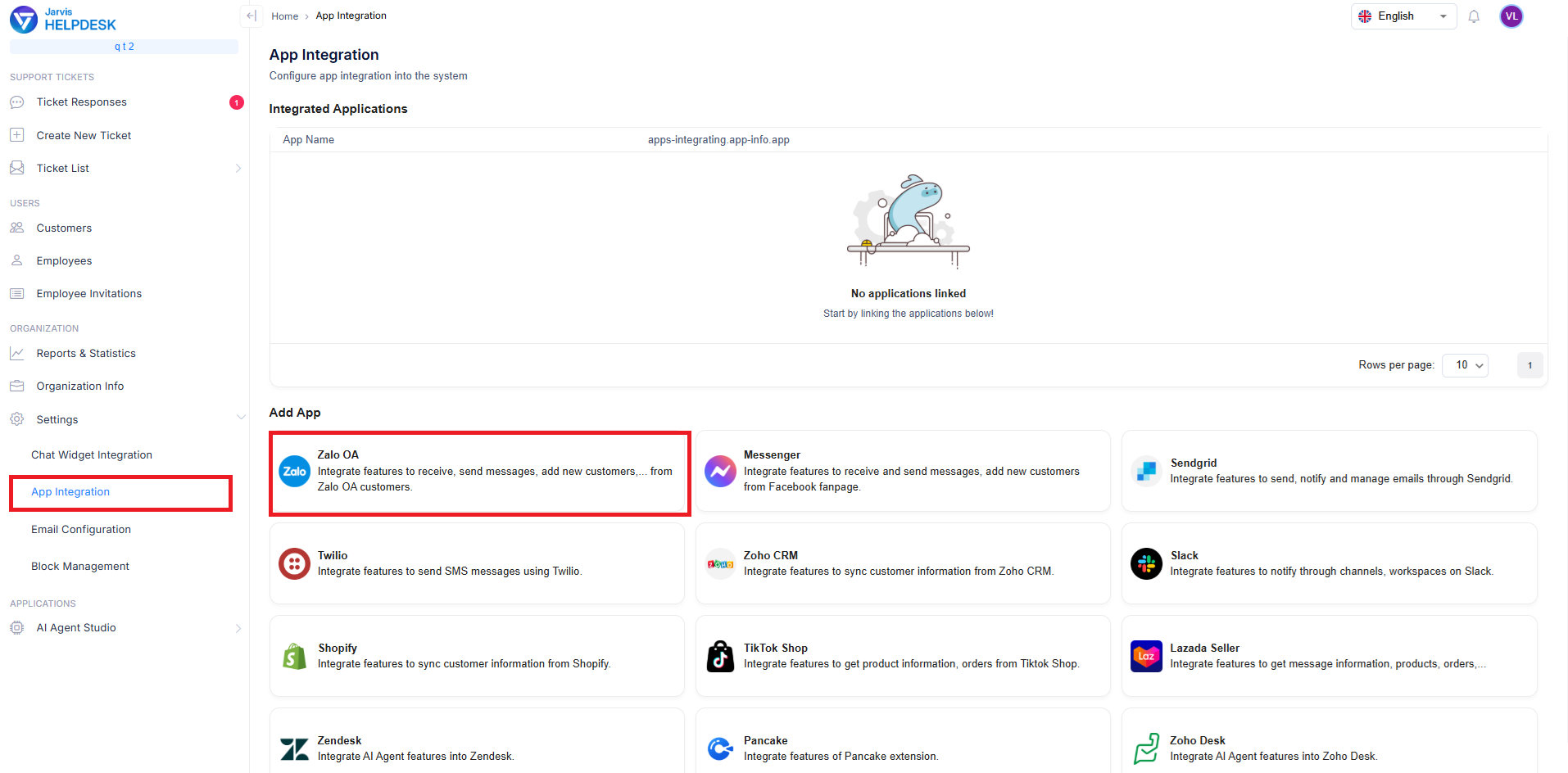Click the Ticket Responses chat icon
Screen dimensions: 1568x773
tap(16, 102)
